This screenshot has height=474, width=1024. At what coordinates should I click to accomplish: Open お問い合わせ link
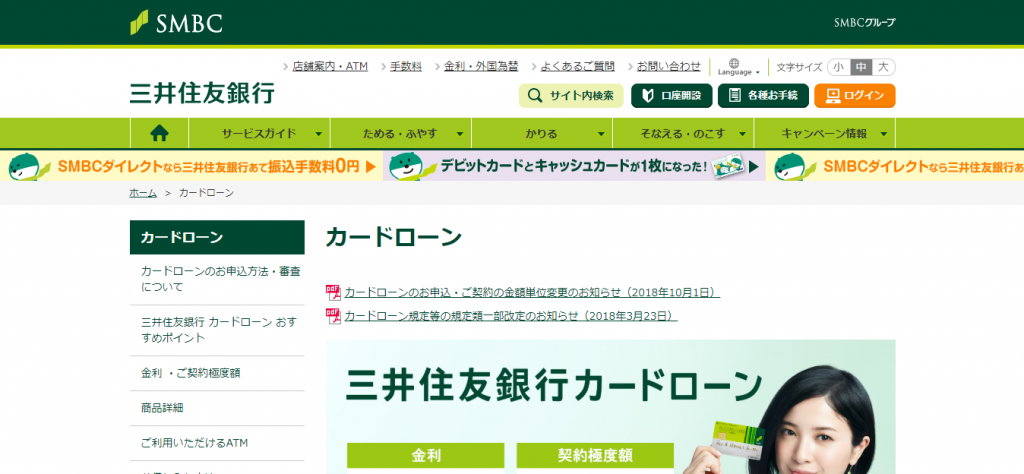669,66
